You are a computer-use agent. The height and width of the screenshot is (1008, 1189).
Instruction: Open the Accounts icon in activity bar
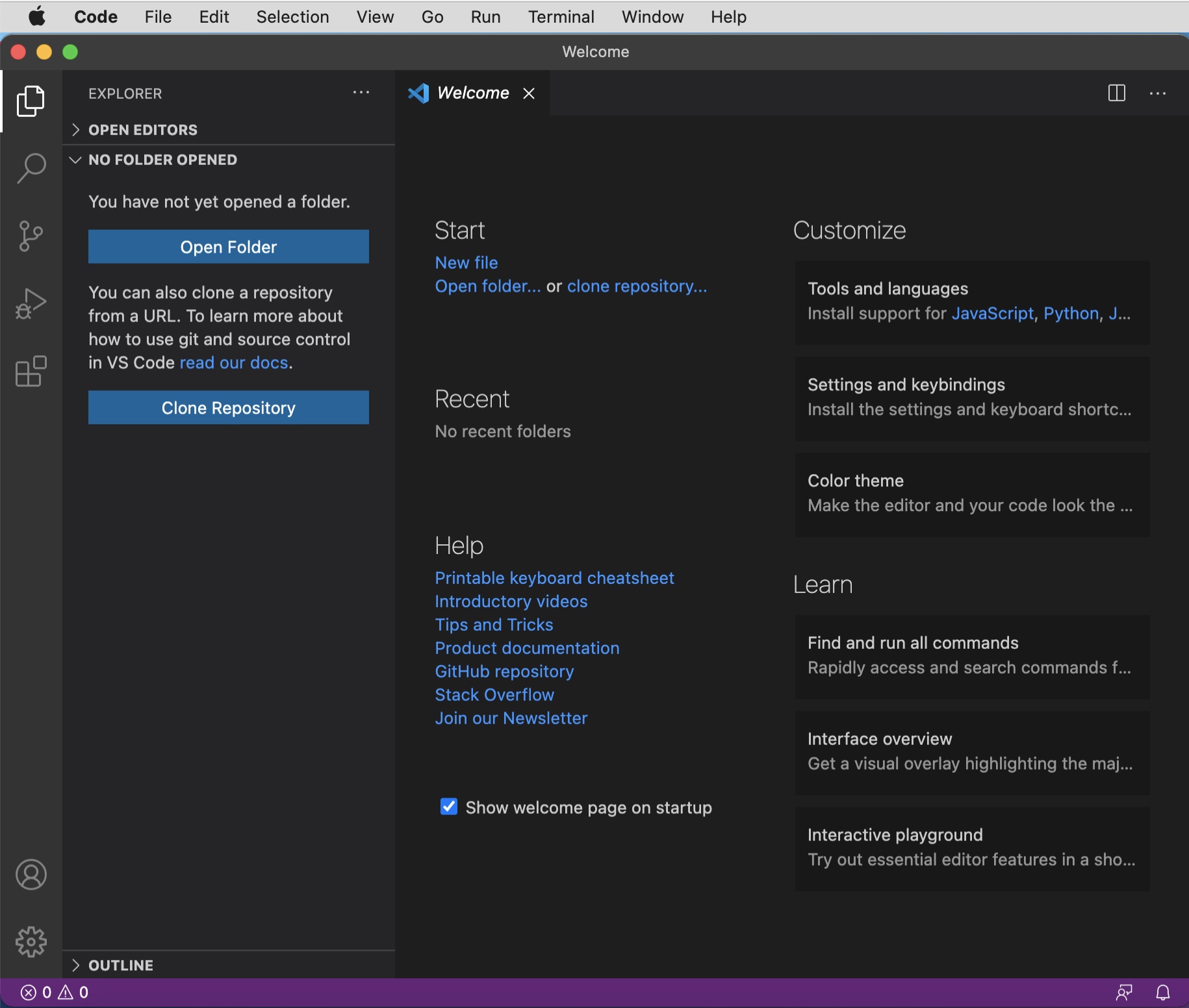[31, 875]
